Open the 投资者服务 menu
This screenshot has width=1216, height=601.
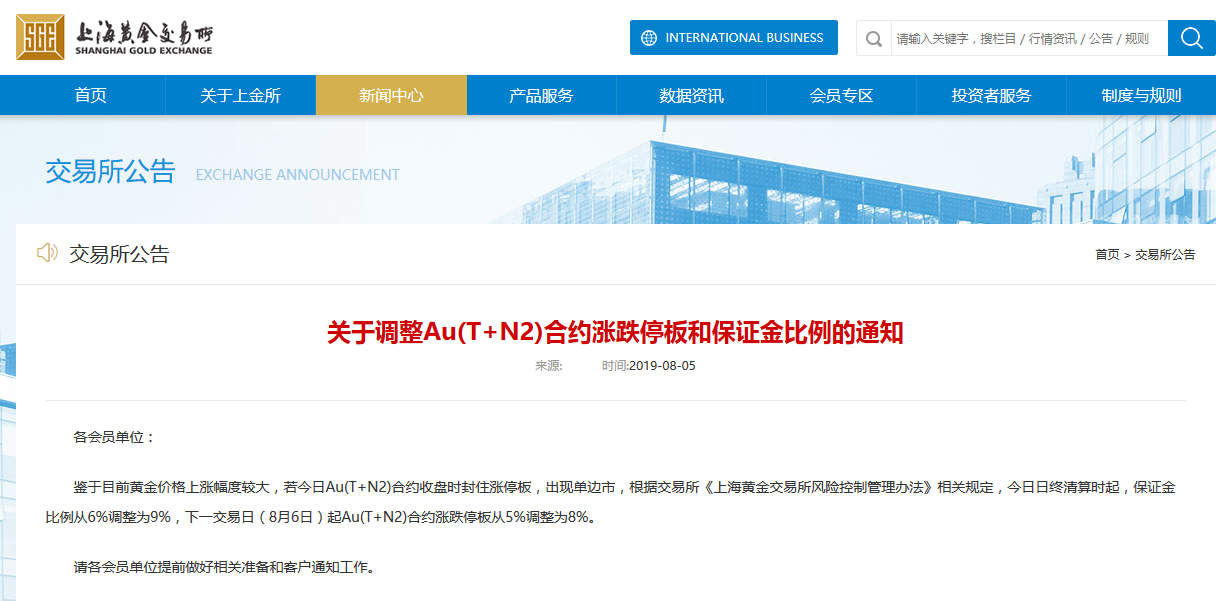point(991,95)
